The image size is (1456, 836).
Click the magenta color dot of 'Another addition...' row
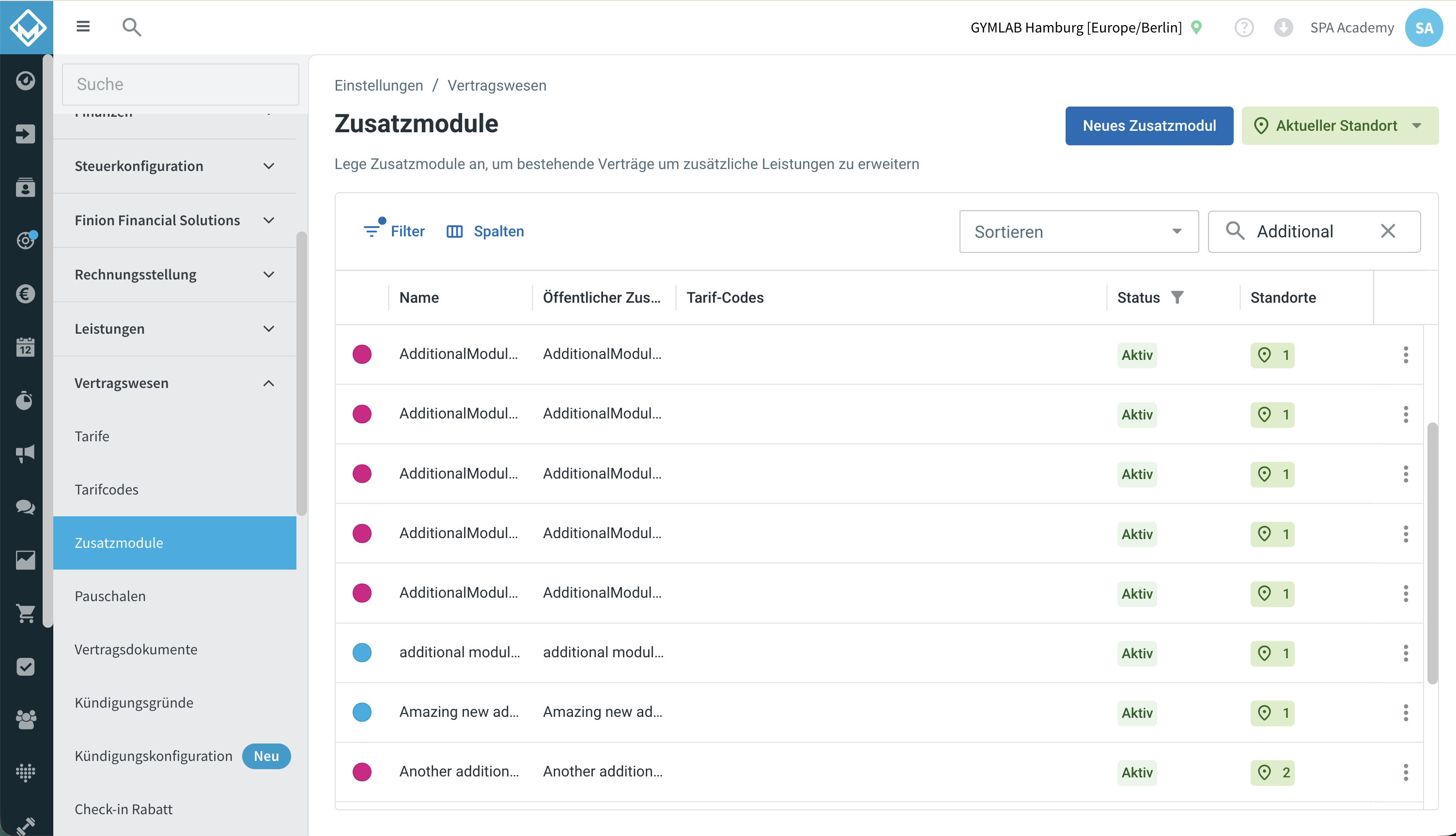click(x=362, y=772)
